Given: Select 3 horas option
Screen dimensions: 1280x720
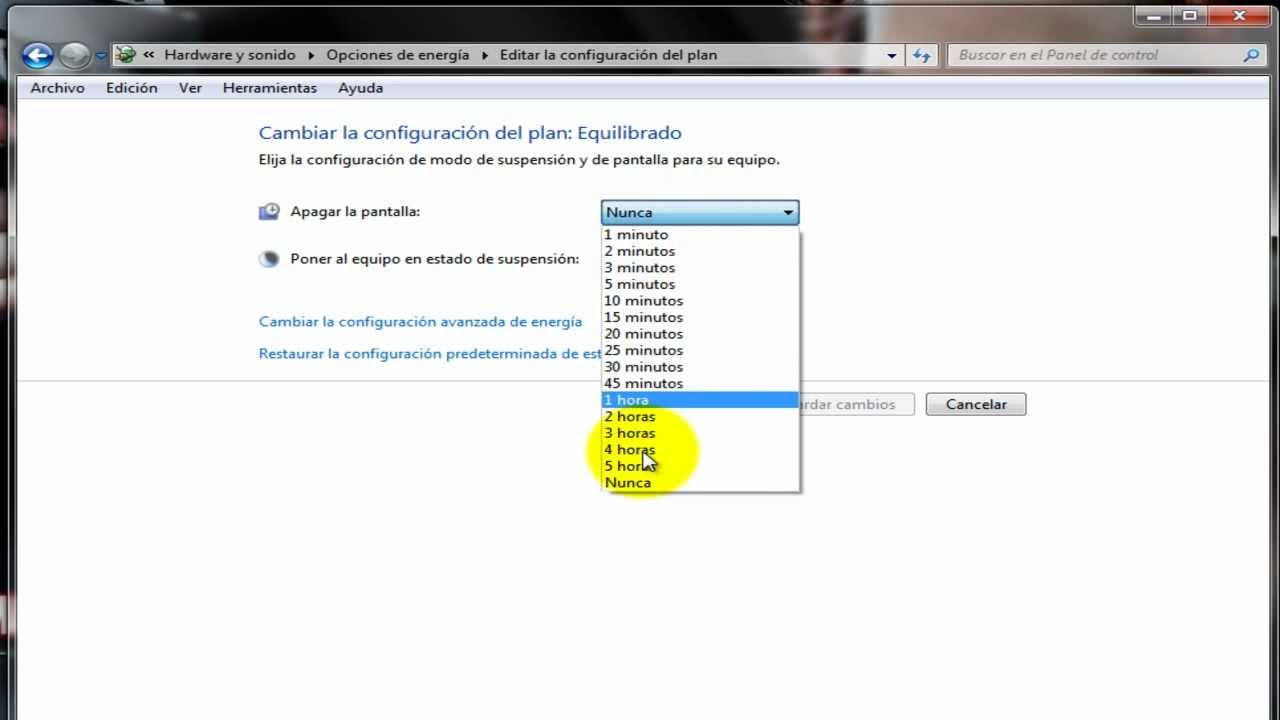Looking at the screenshot, I should [x=700, y=433].
